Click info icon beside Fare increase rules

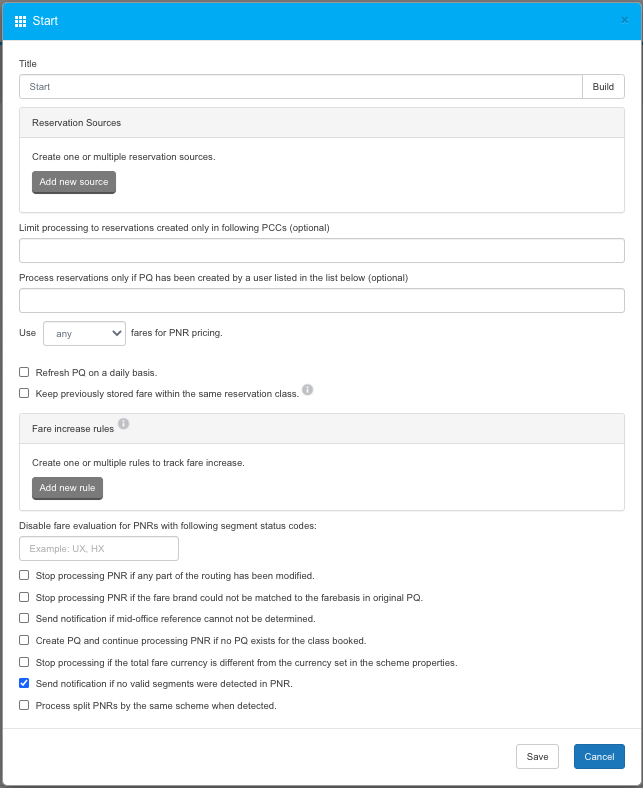click(124, 424)
